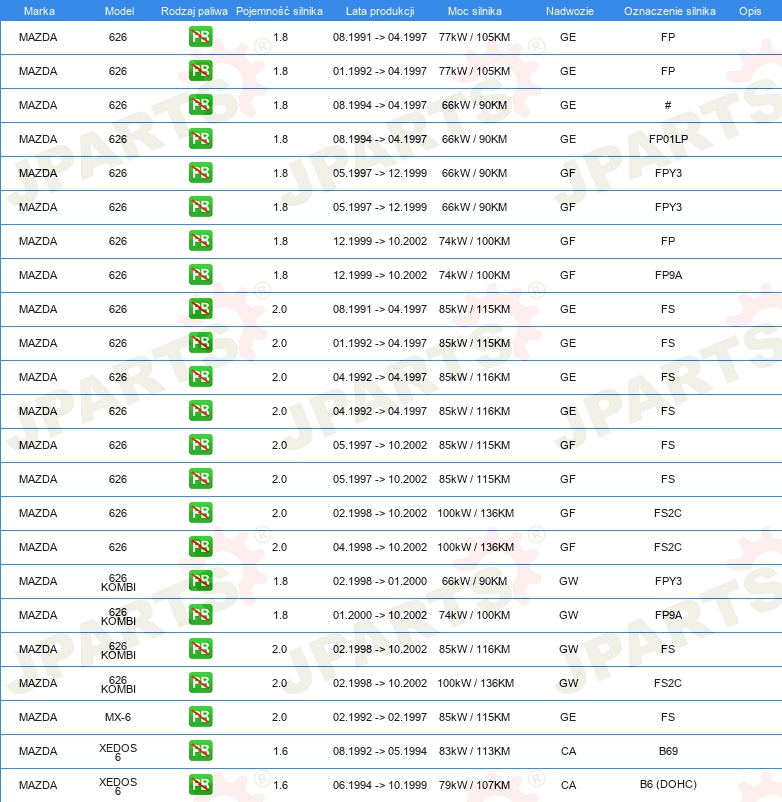Select the 'FP01LP' engine code cell
This screenshot has height=802, width=782.
point(668,139)
